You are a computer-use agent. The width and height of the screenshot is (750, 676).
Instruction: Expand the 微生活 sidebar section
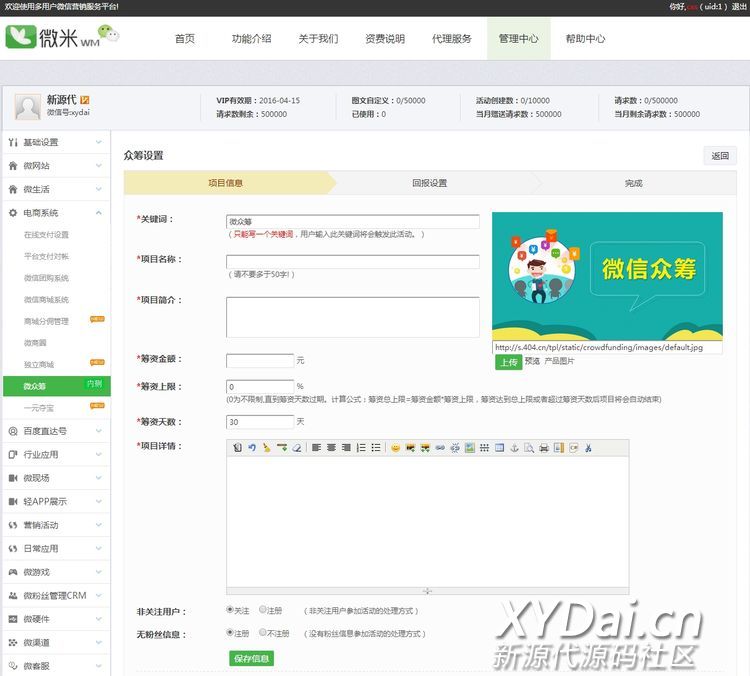click(x=56, y=189)
